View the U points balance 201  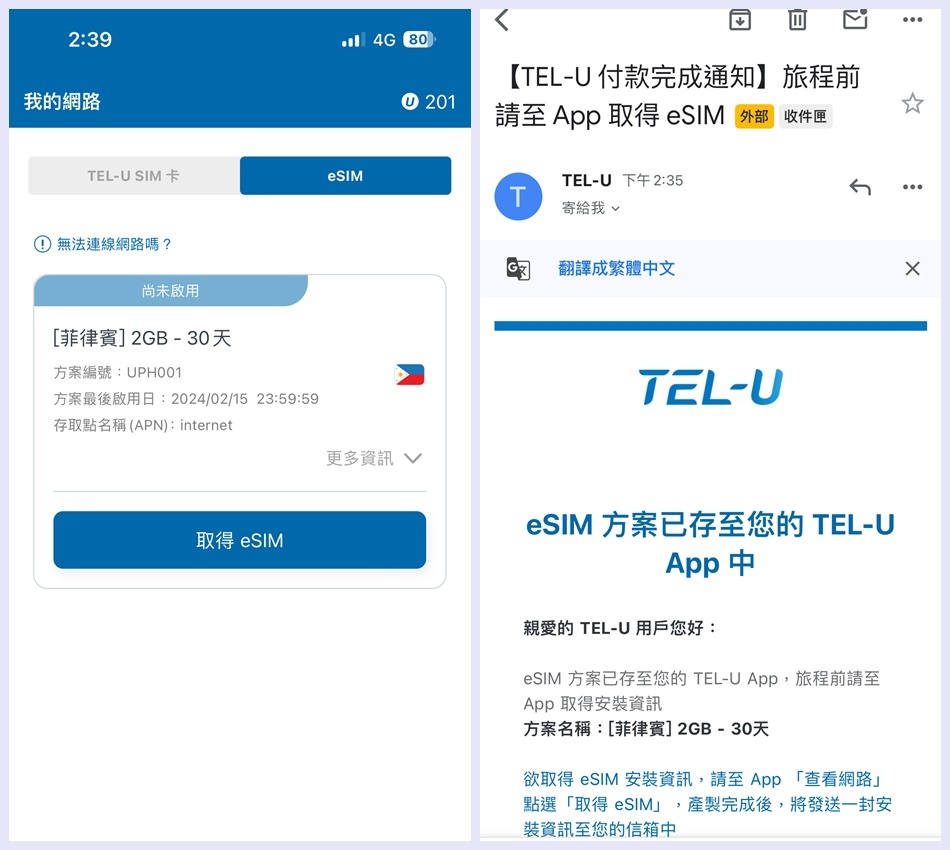pyautogui.click(x=428, y=102)
